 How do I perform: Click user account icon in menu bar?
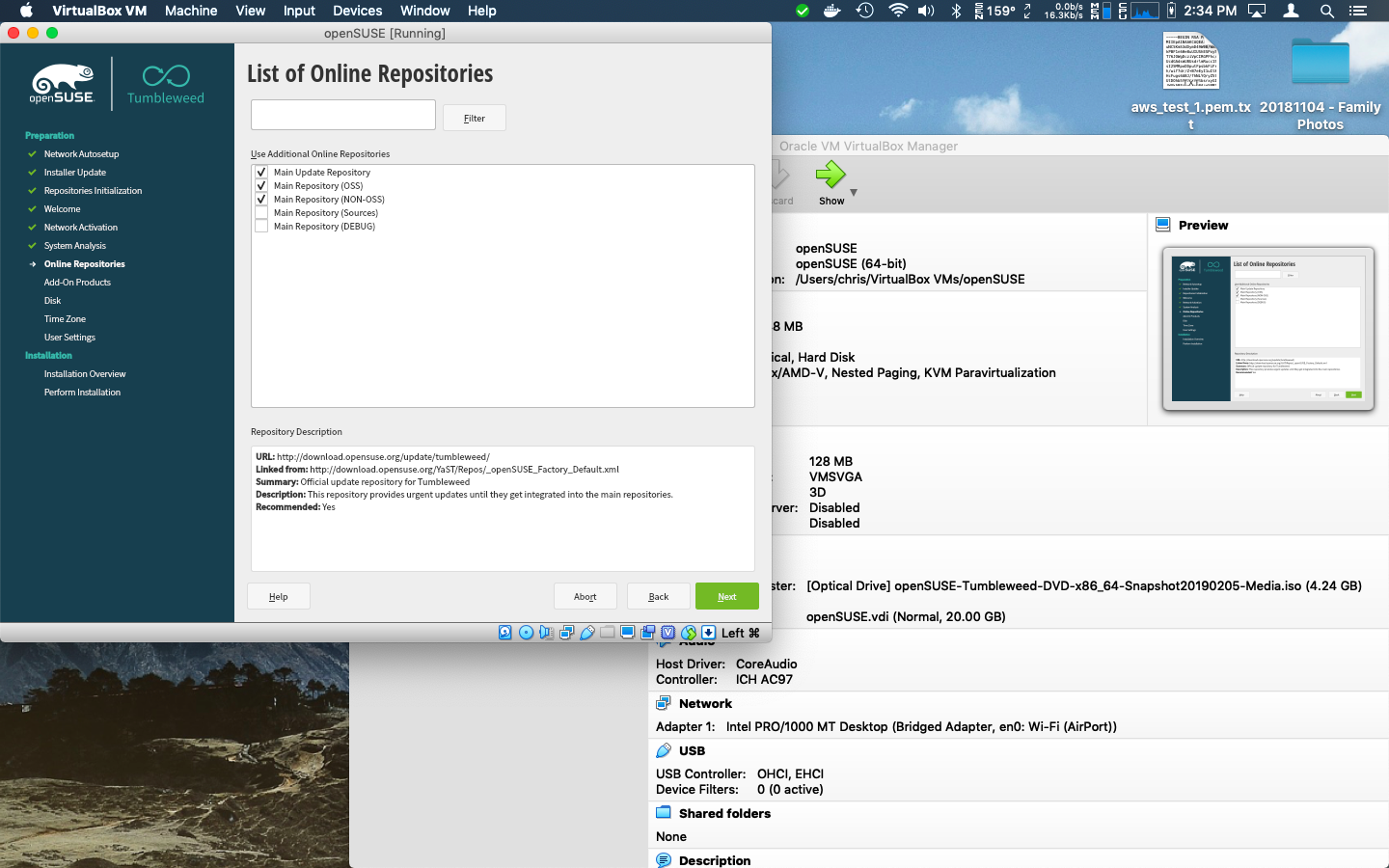pos(1292,11)
